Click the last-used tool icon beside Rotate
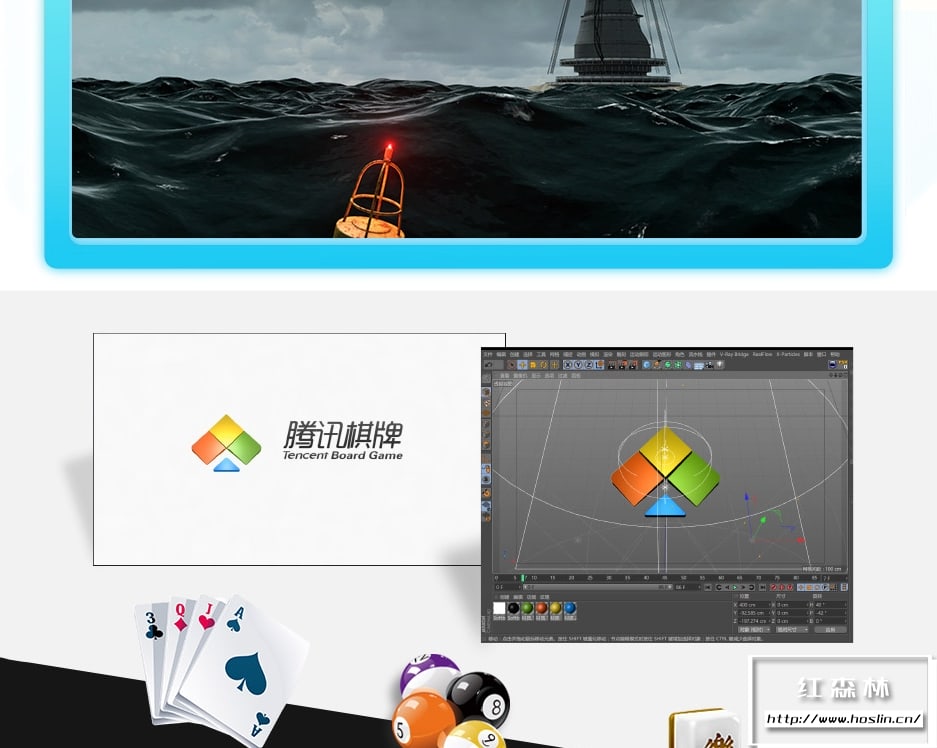The height and width of the screenshot is (748, 937). pos(555,364)
